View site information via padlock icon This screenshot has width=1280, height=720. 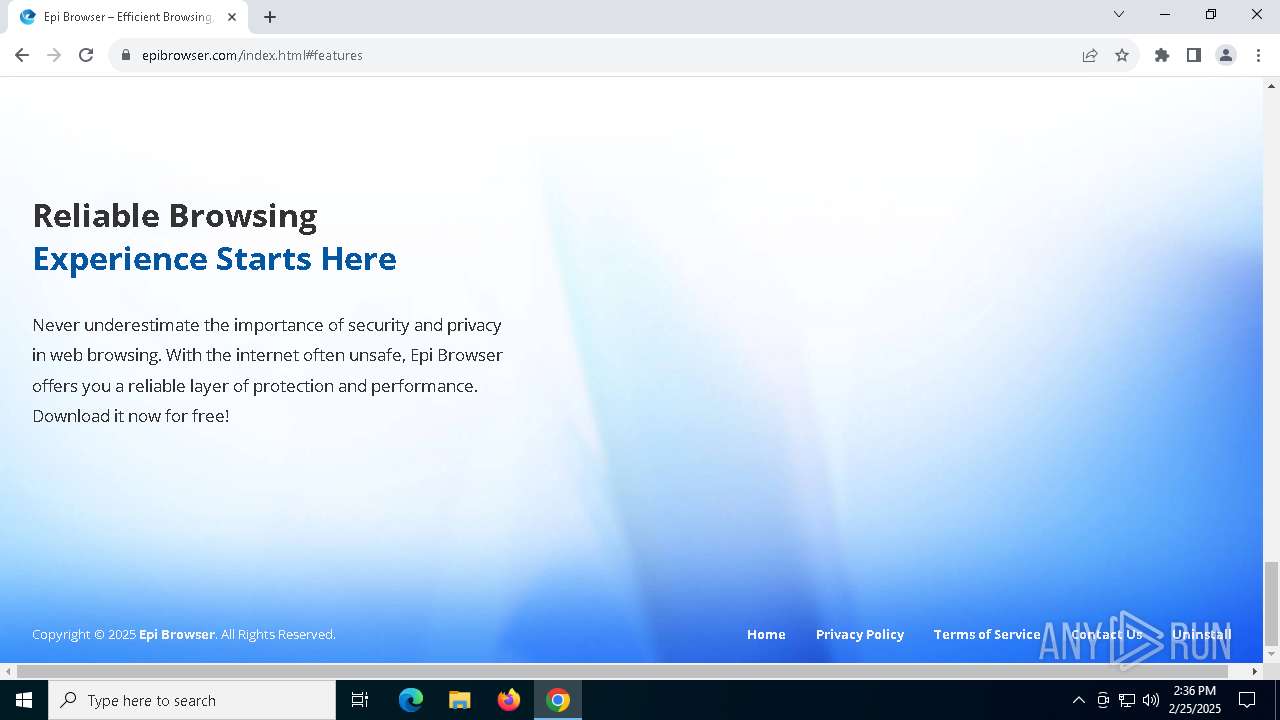pos(126,55)
